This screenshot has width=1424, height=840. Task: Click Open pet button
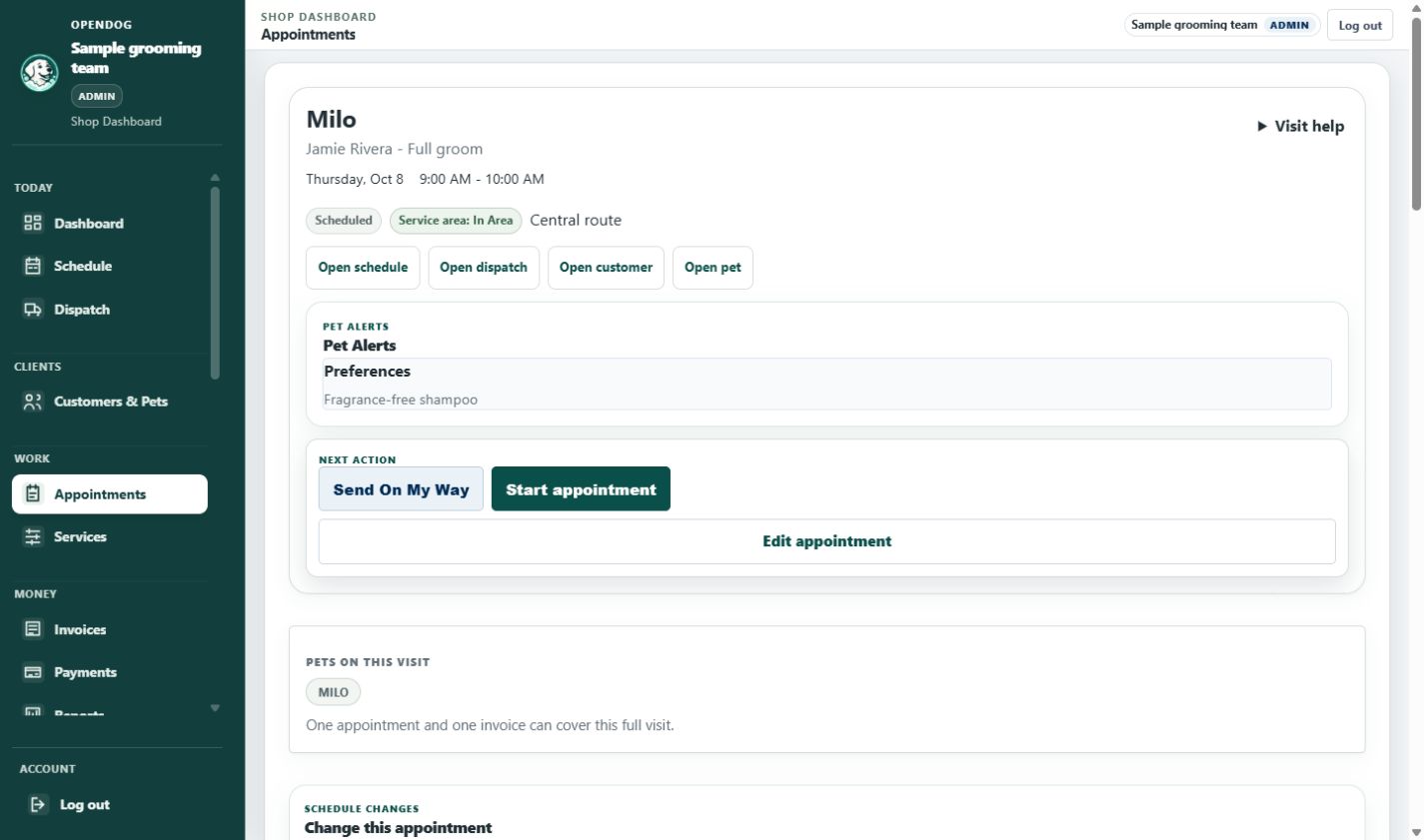(x=712, y=268)
